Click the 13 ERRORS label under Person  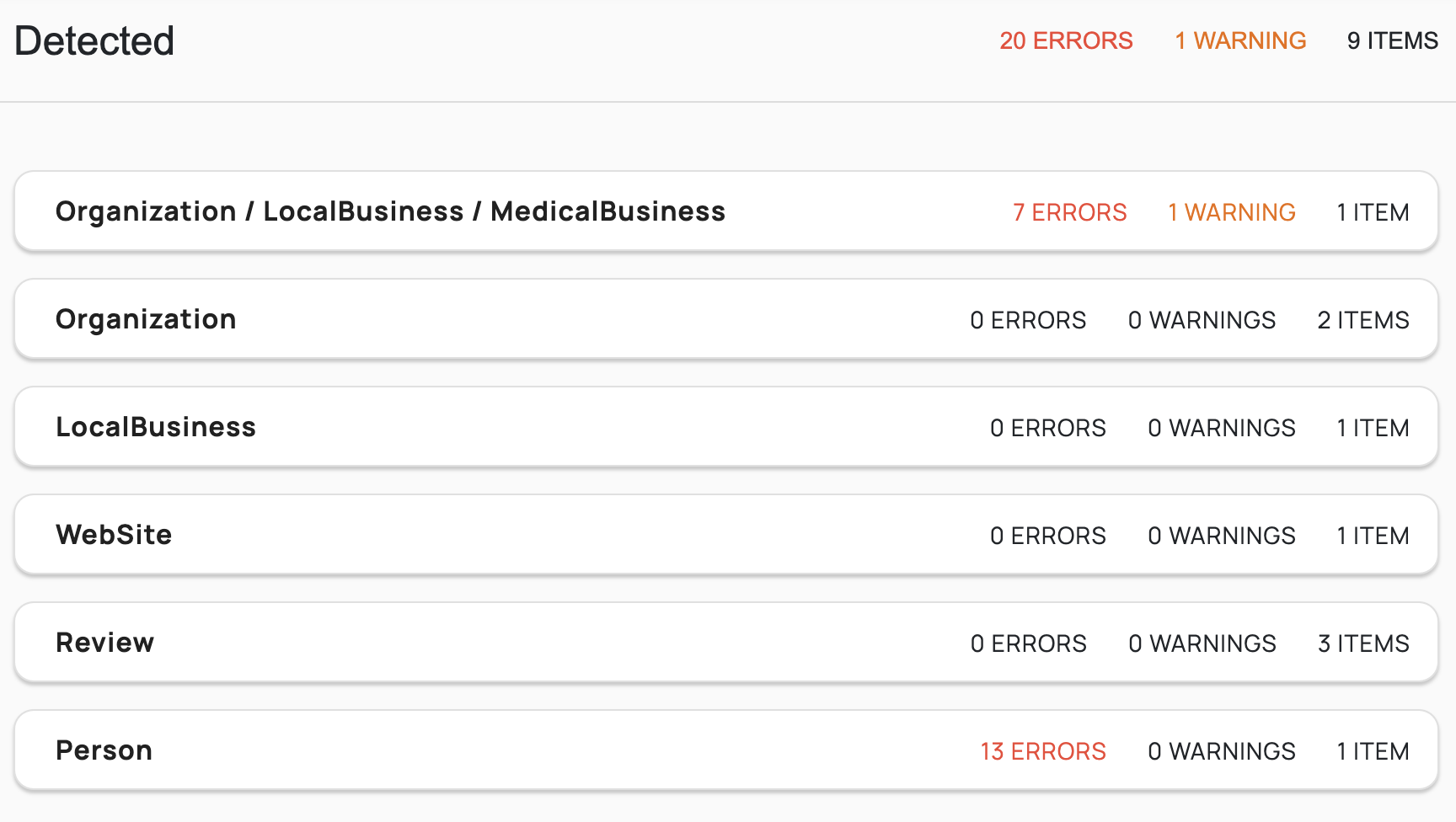point(1041,750)
